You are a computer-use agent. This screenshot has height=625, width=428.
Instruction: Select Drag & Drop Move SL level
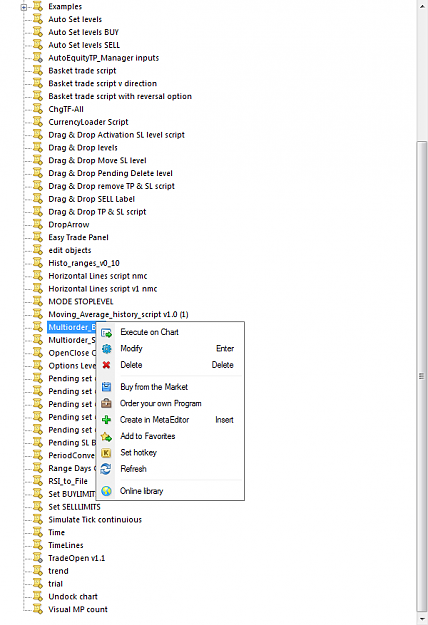point(97,160)
